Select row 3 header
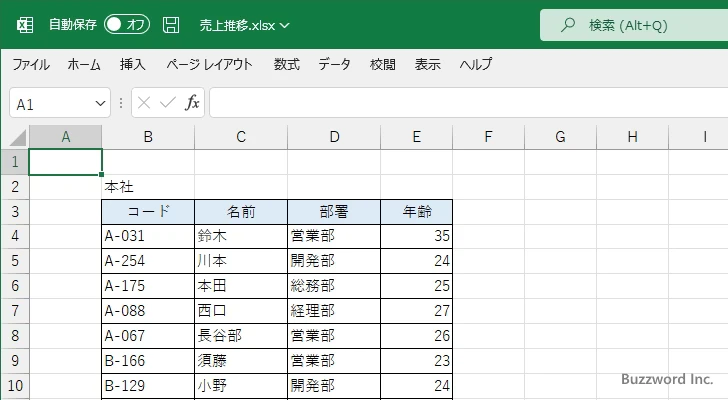728x400 pixels. tap(15, 212)
